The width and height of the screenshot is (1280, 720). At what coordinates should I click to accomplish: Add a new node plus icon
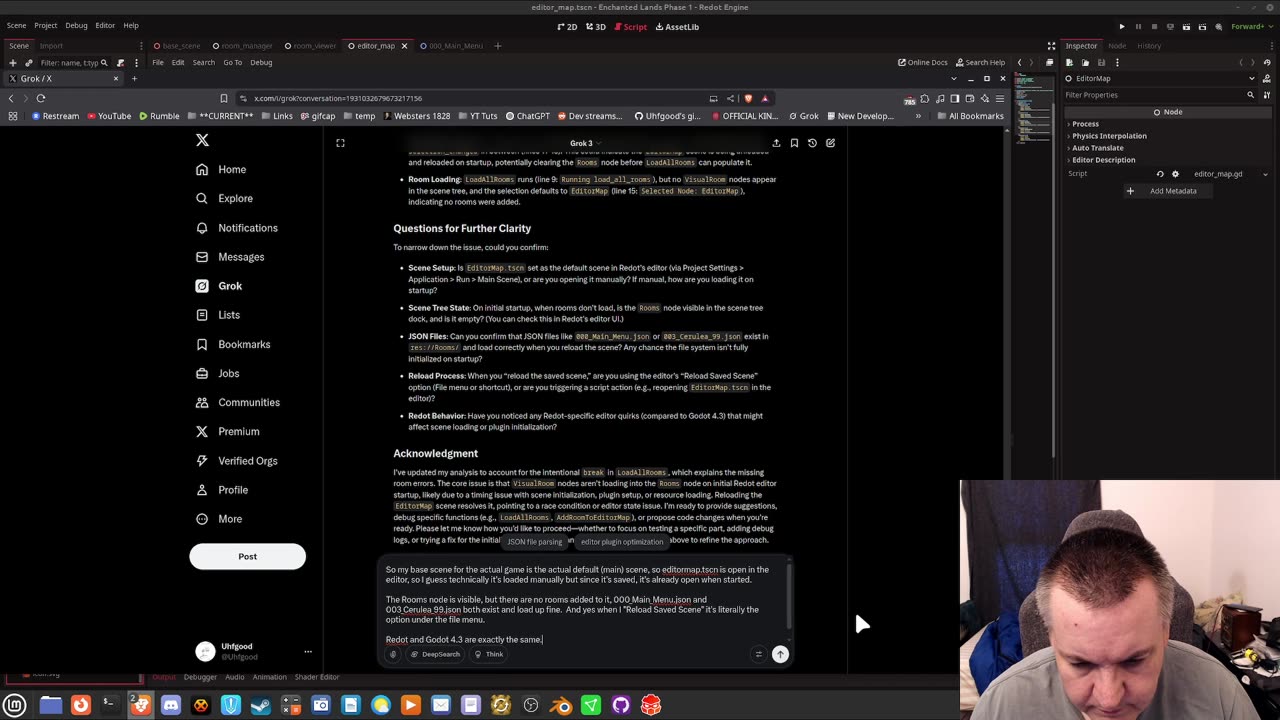[12, 63]
